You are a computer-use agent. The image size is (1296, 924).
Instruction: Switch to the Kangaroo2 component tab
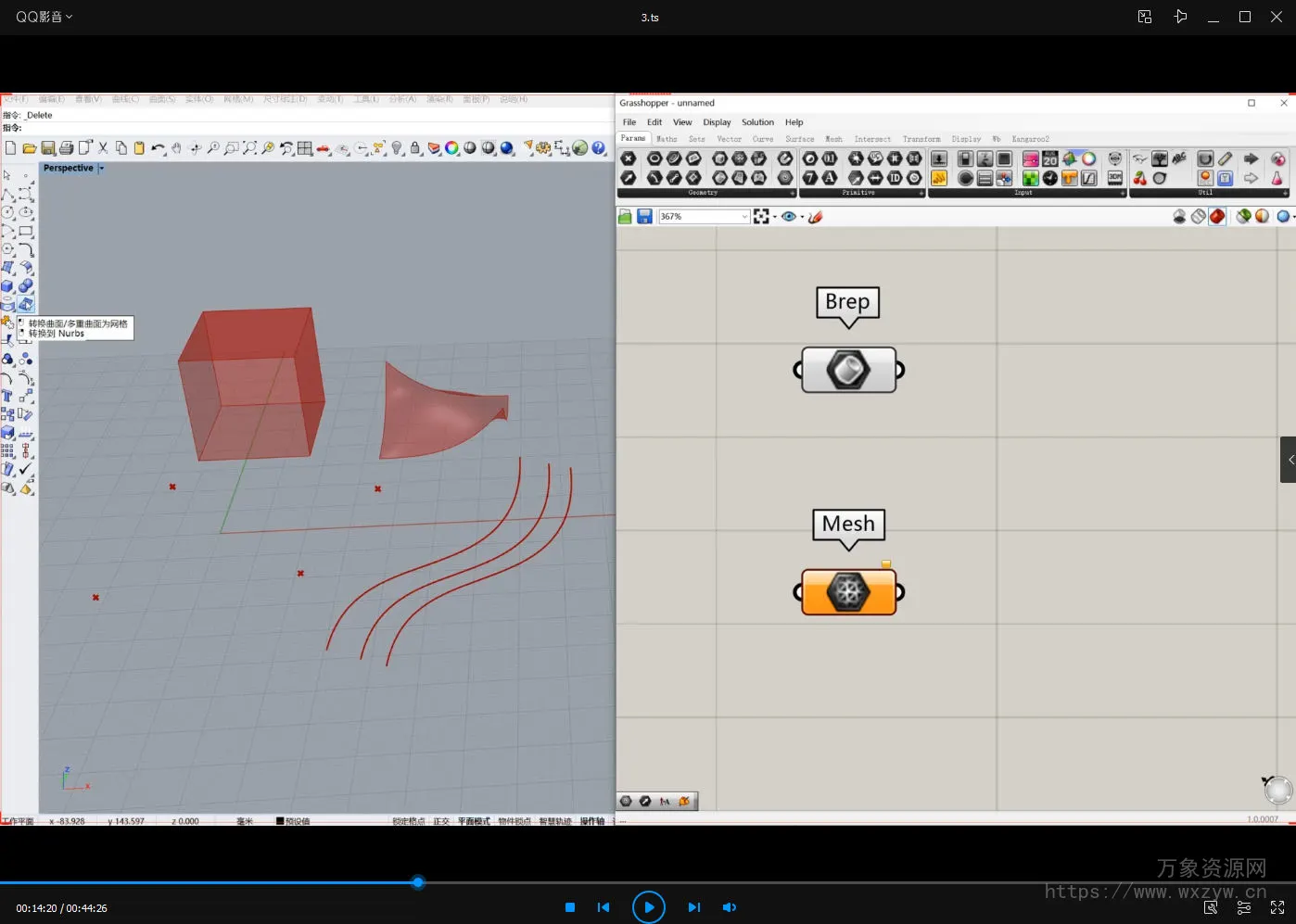(1030, 139)
